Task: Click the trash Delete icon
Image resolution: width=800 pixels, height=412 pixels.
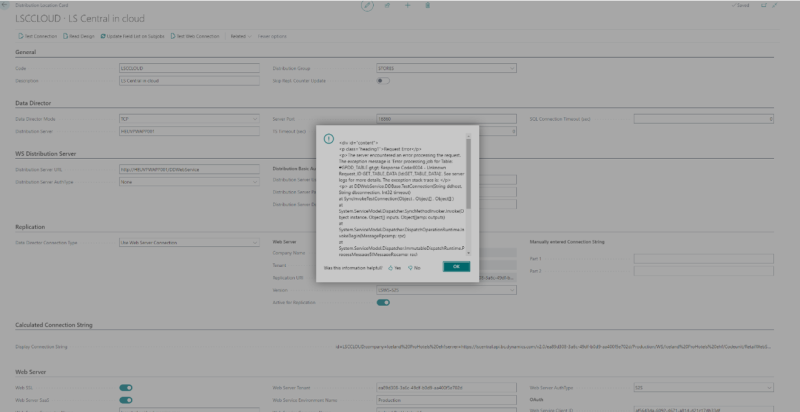Action: point(428,5)
